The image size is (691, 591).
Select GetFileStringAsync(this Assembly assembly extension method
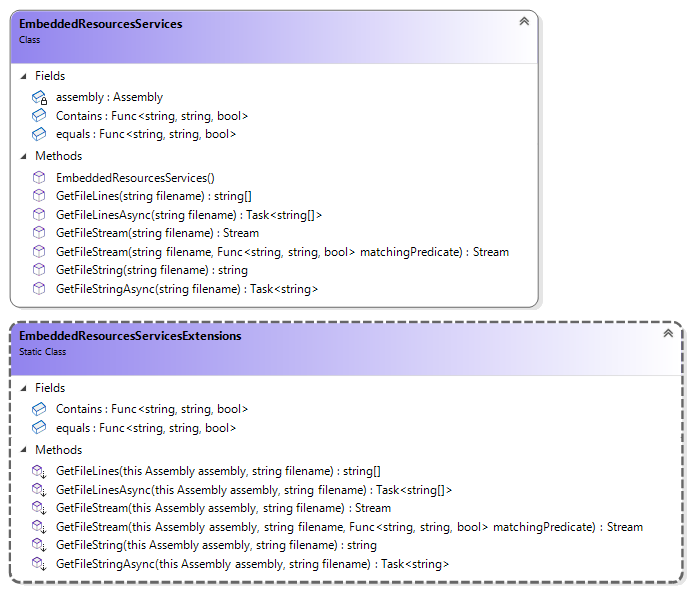tap(253, 564)
